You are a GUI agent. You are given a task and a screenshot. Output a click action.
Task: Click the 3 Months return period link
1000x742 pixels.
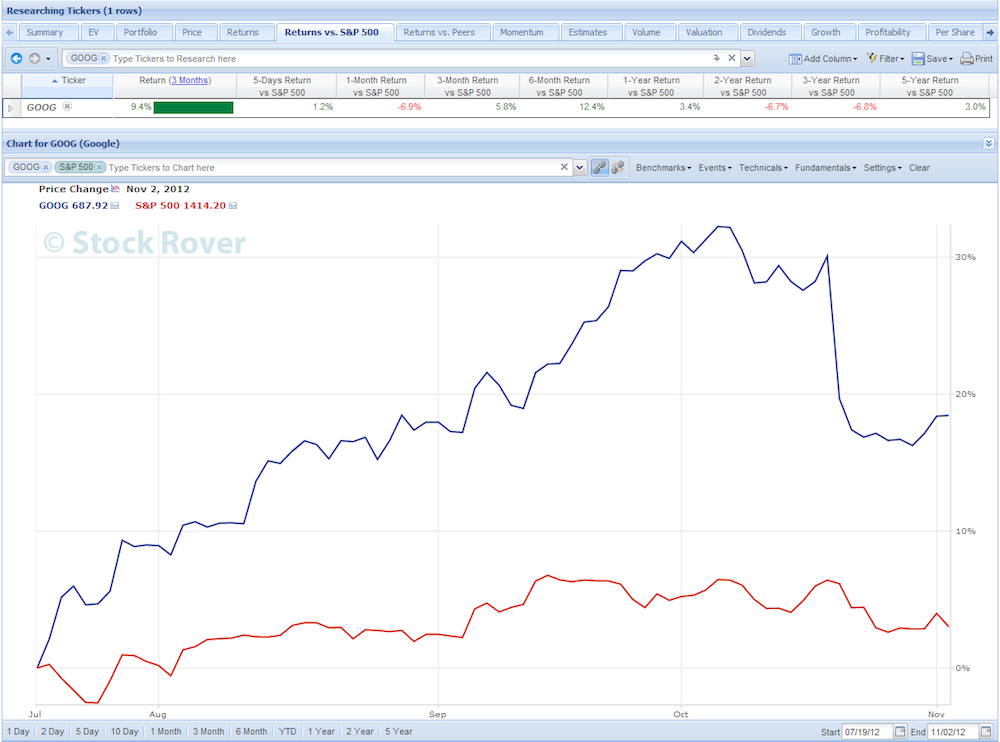click(x=189, y=80)
